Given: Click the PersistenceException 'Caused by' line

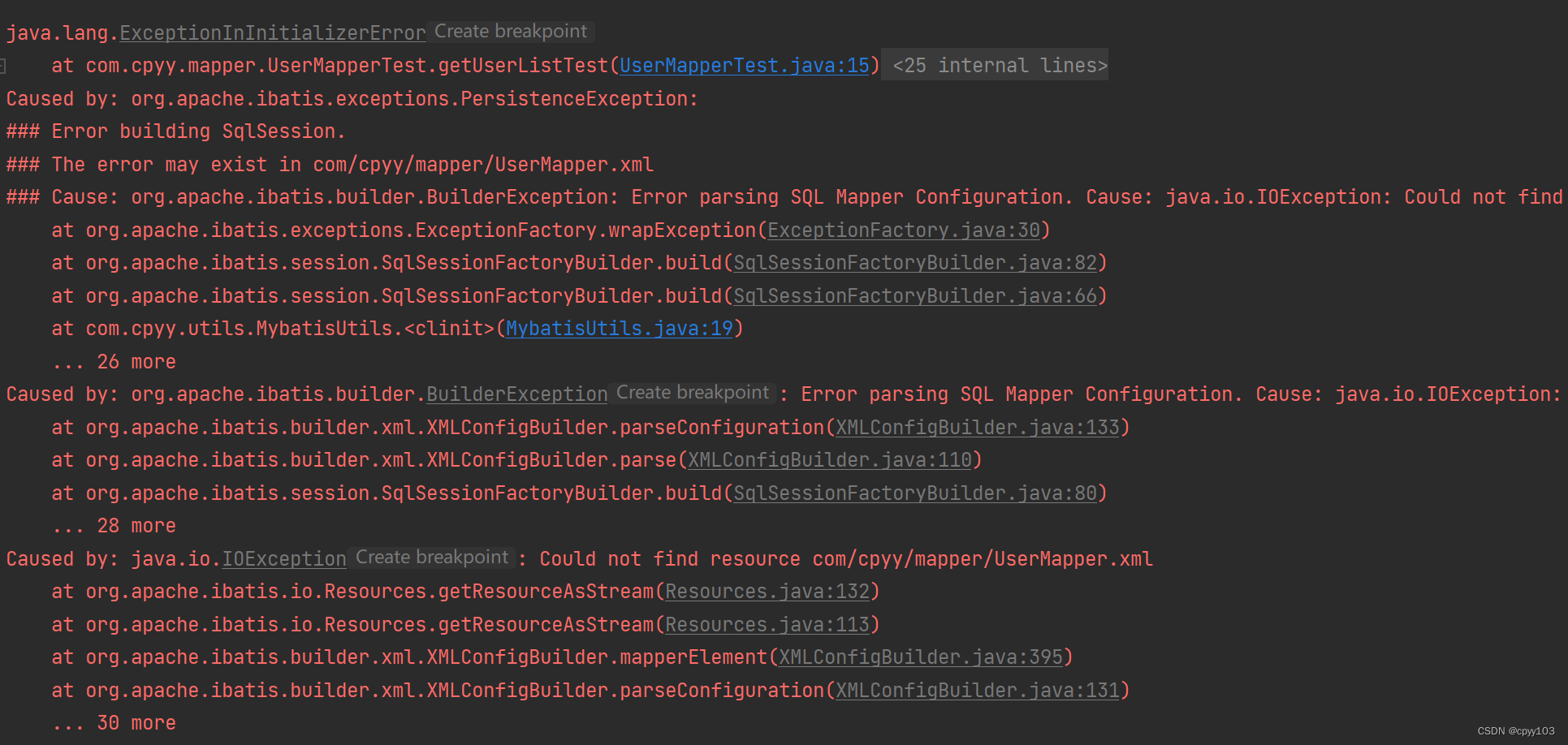Looking at the screenshot, I should point(352,99).
